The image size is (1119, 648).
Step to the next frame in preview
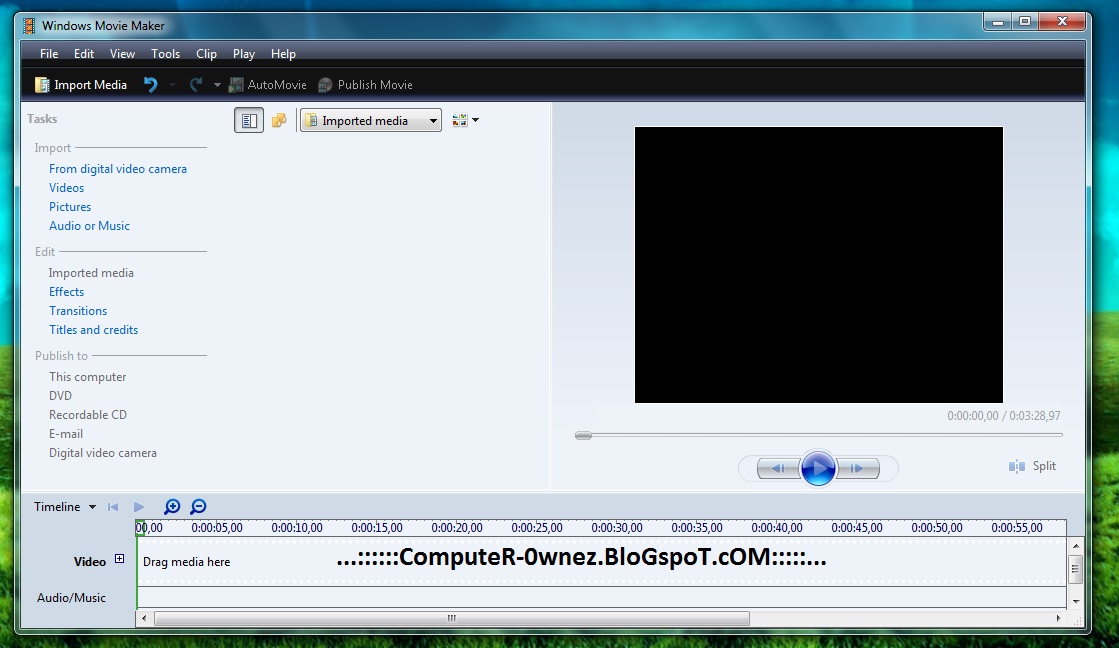858,469
